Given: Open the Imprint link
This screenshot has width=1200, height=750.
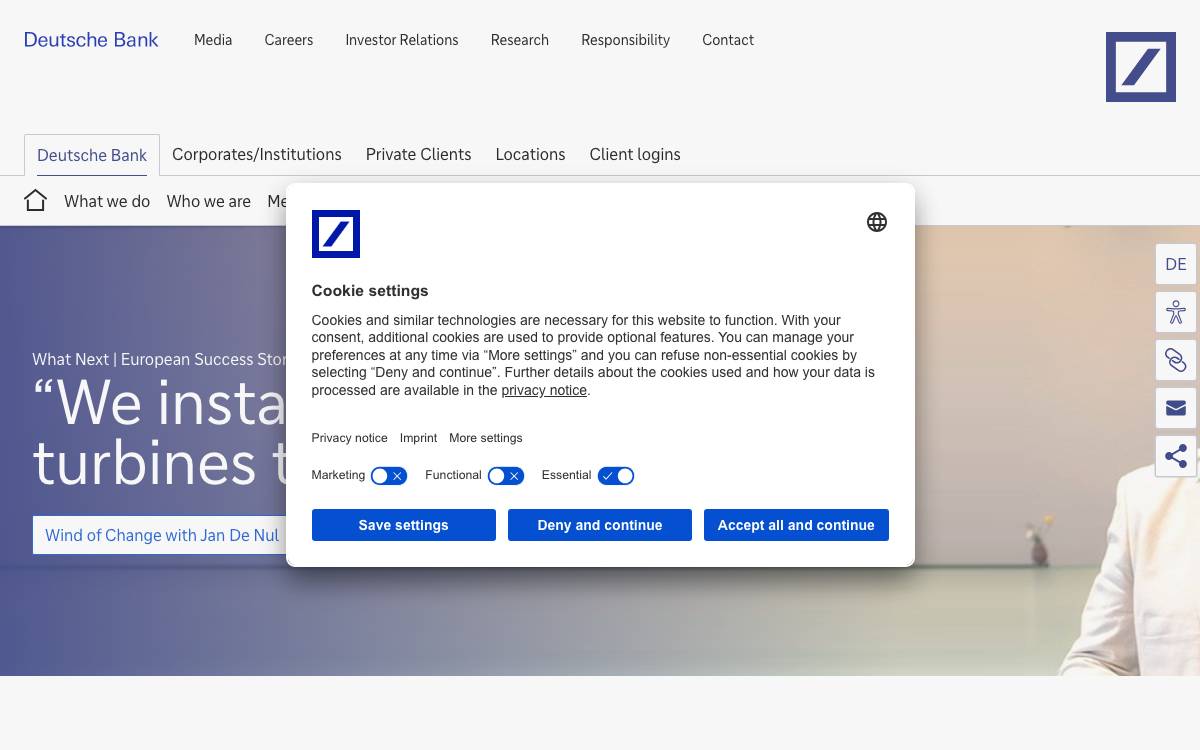Looking at the screenshot, I should pos(418,438).
